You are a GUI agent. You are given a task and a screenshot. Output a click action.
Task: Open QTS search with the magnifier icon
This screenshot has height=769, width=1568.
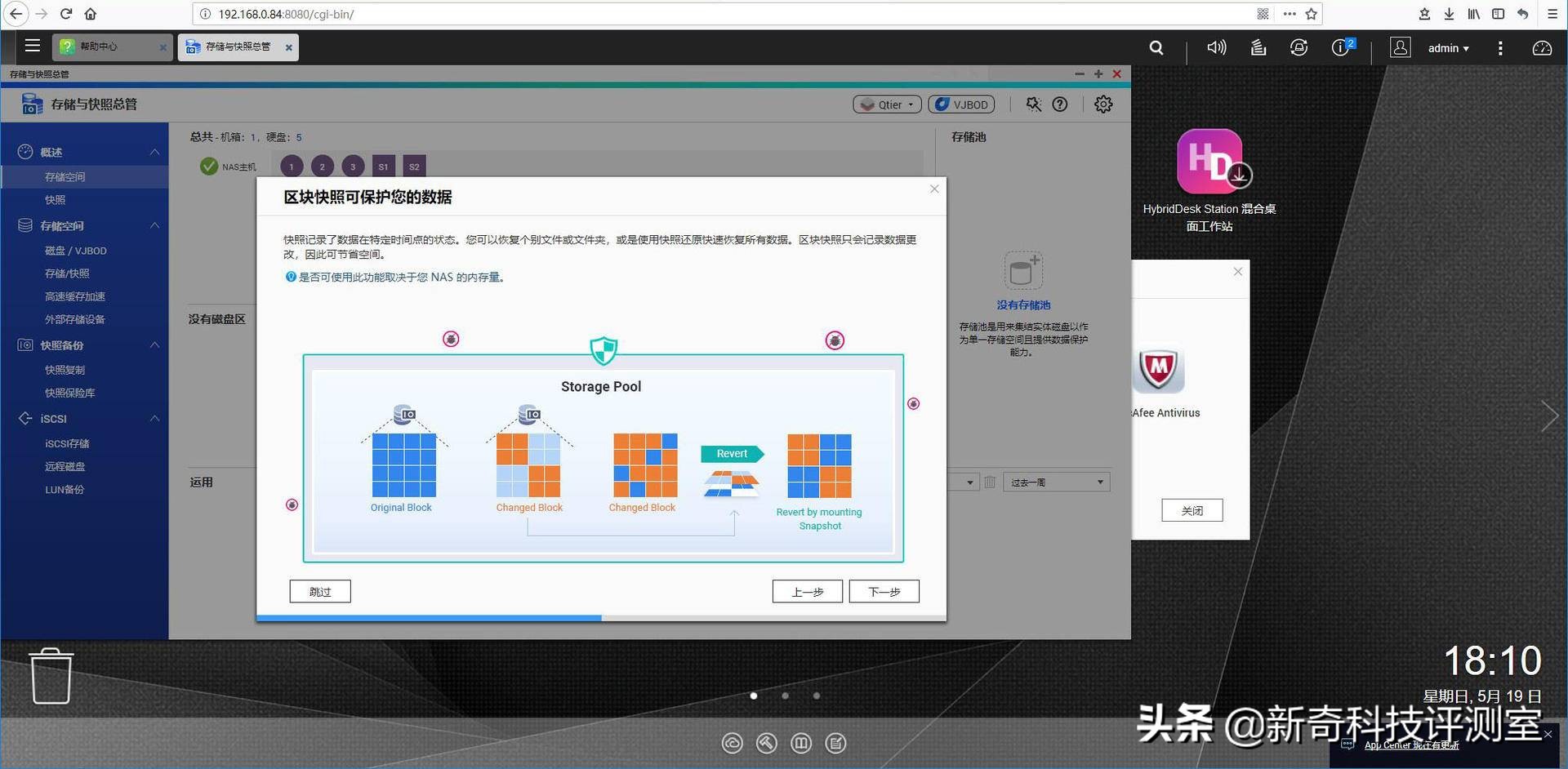pos(1156,47)
